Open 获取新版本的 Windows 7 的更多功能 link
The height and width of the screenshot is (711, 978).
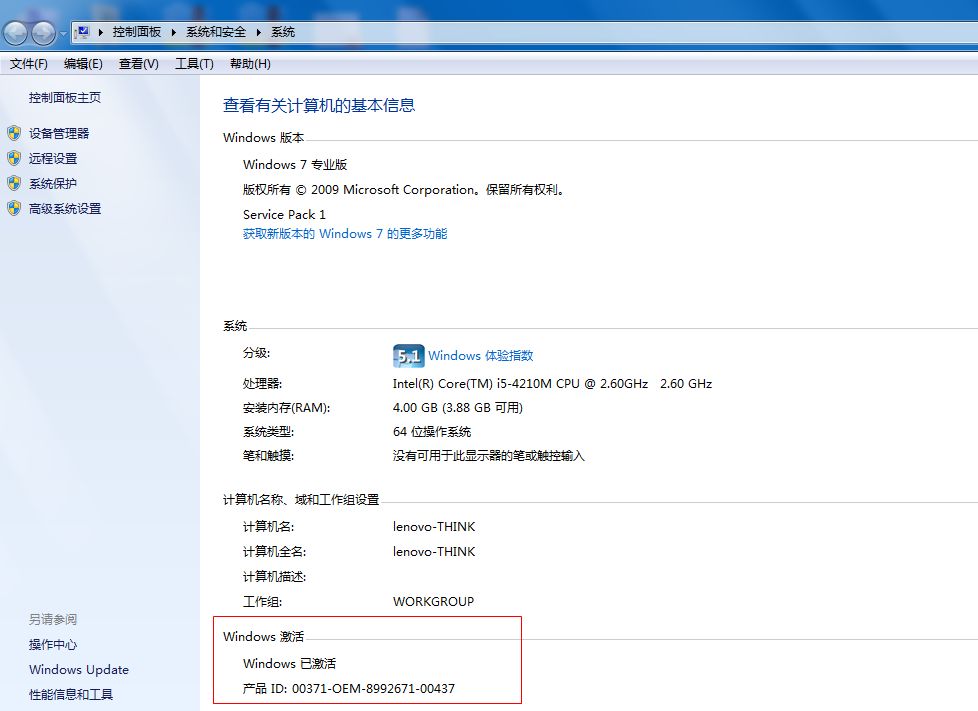(345, 233)
